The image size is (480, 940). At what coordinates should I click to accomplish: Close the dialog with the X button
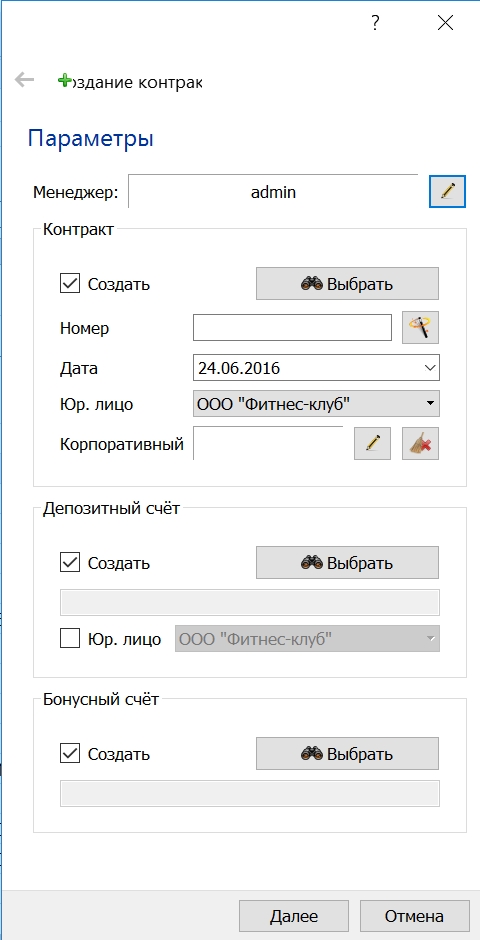coord(445,23)
